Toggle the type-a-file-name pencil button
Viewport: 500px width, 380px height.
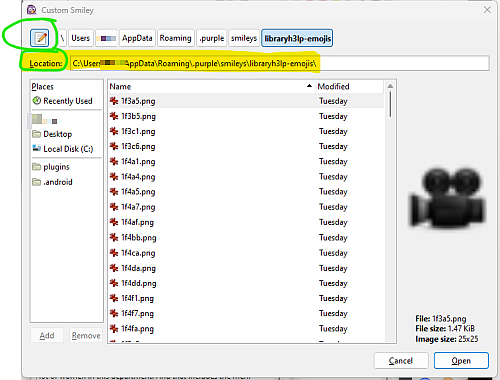click(x=40, y=38)
